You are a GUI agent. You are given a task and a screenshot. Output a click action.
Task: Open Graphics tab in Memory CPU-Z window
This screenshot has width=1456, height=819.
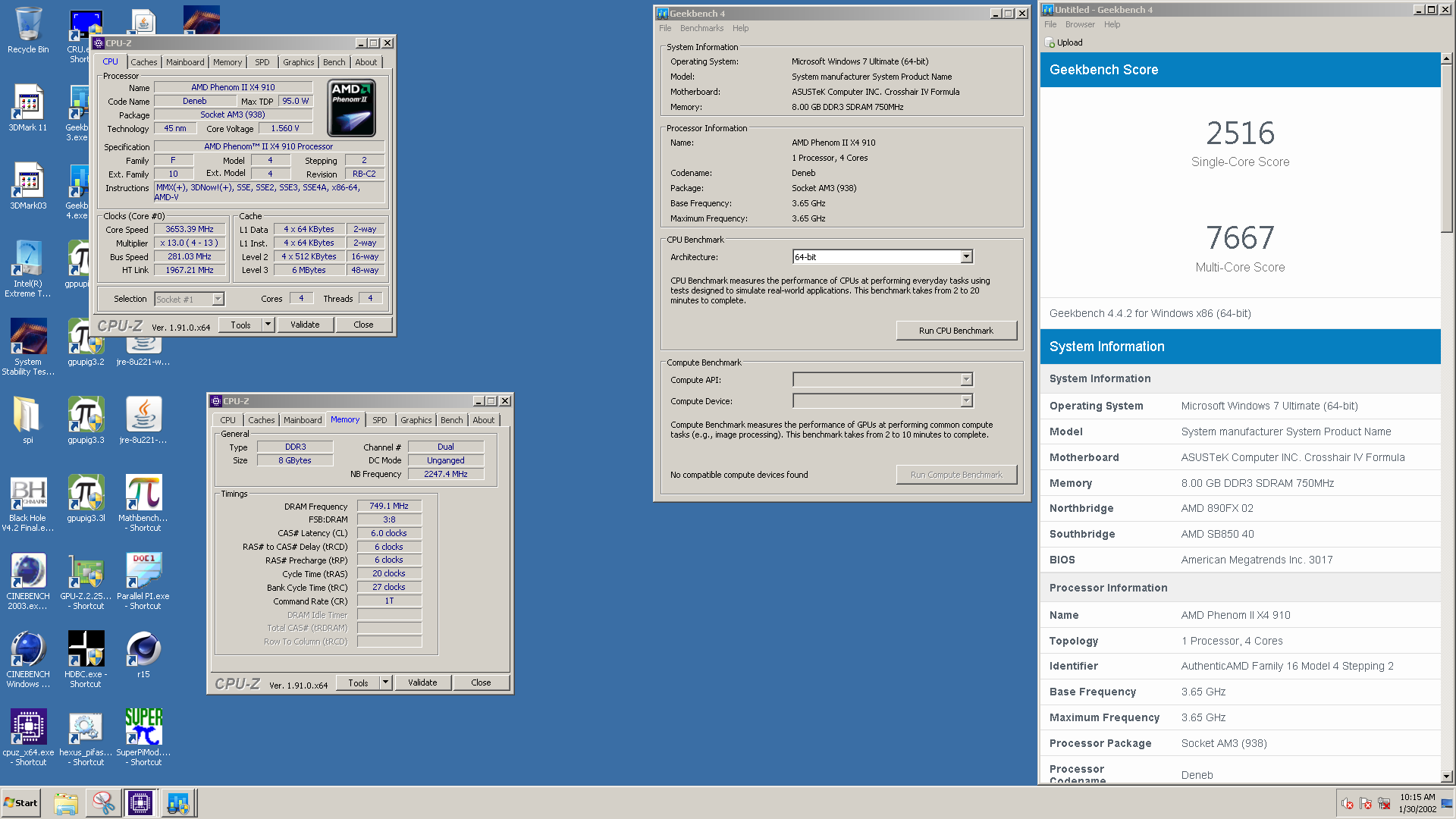pyautogui.click(x=416, y=420)
